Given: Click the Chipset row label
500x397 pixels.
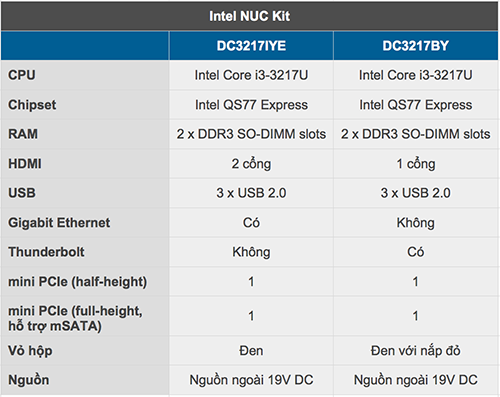Looking at the screenshot, I should click(32, 105).
